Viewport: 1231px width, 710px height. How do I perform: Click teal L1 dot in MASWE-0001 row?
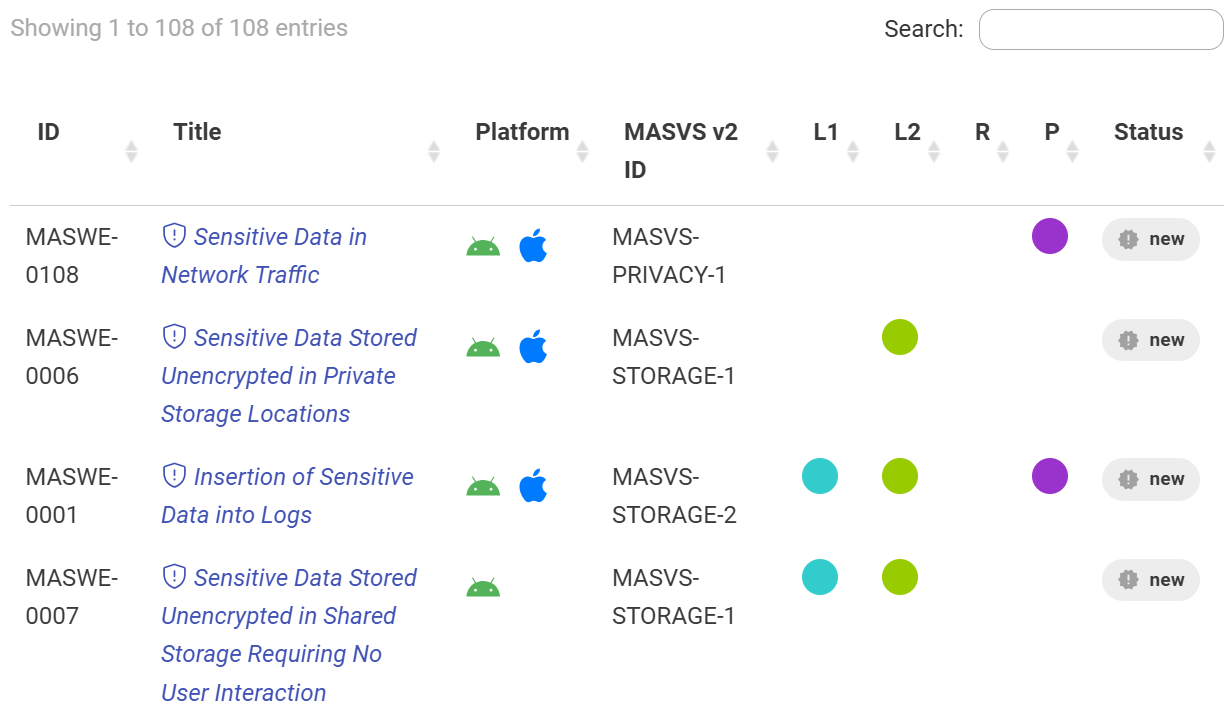pos(820,477)
